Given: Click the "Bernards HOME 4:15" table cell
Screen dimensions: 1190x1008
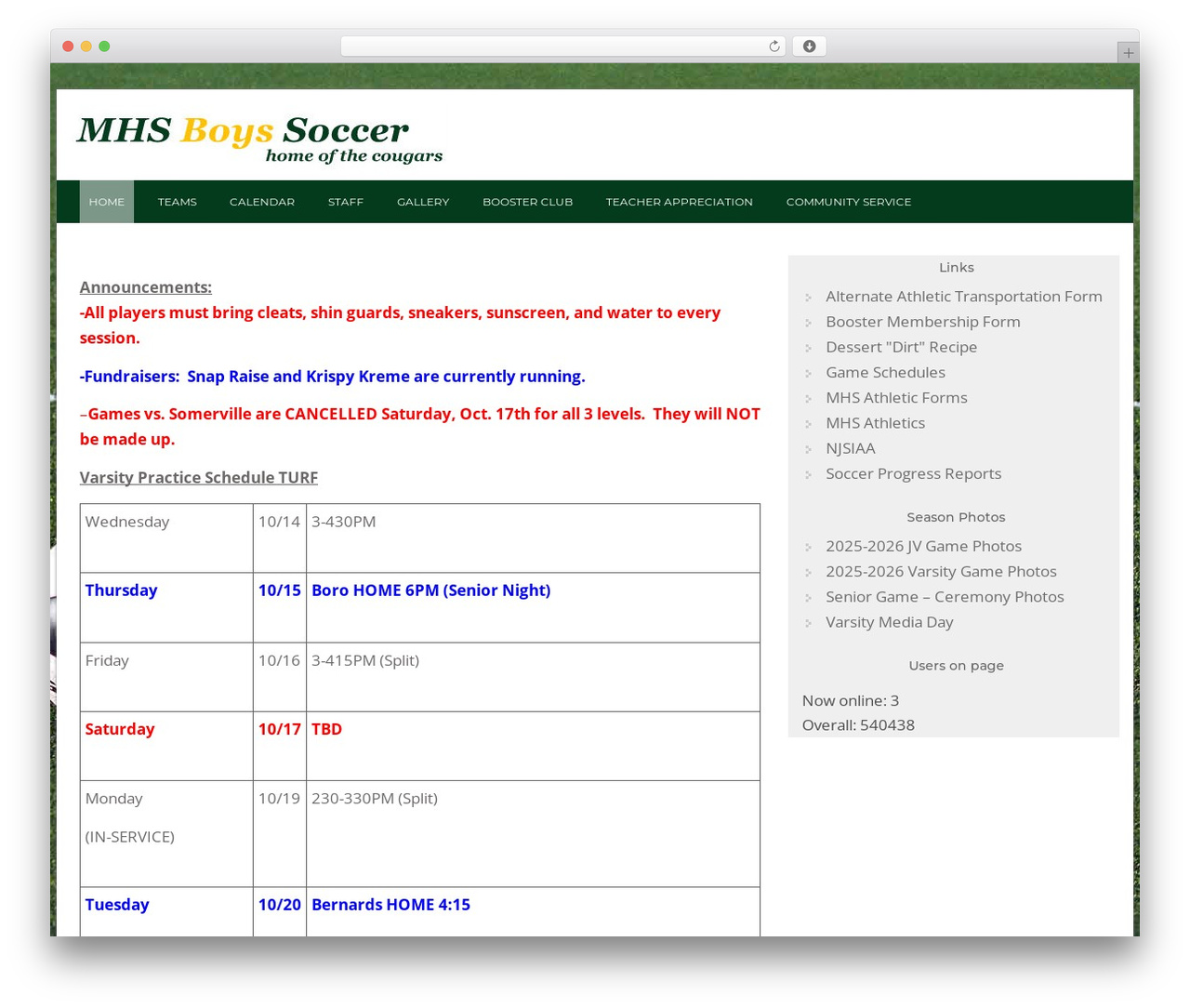Looking at the screenshot, I should pos(533,912).
